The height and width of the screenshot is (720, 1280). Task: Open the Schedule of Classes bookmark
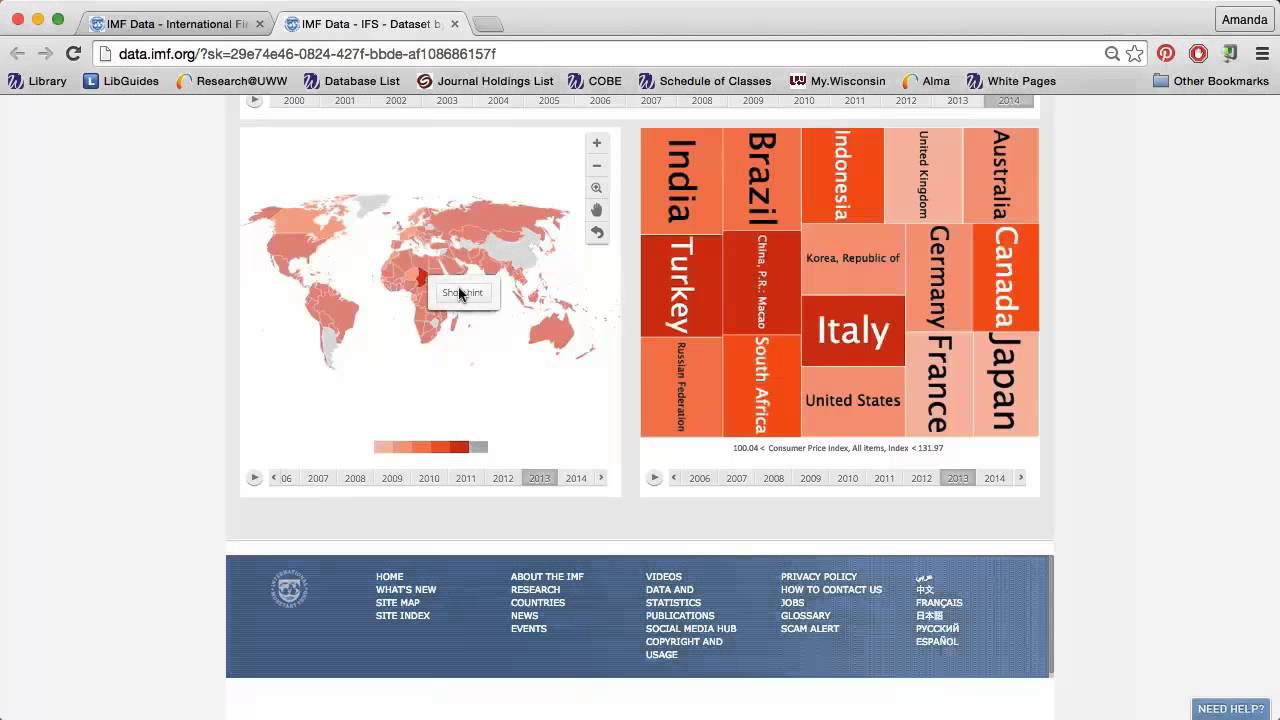pos(705,81)
